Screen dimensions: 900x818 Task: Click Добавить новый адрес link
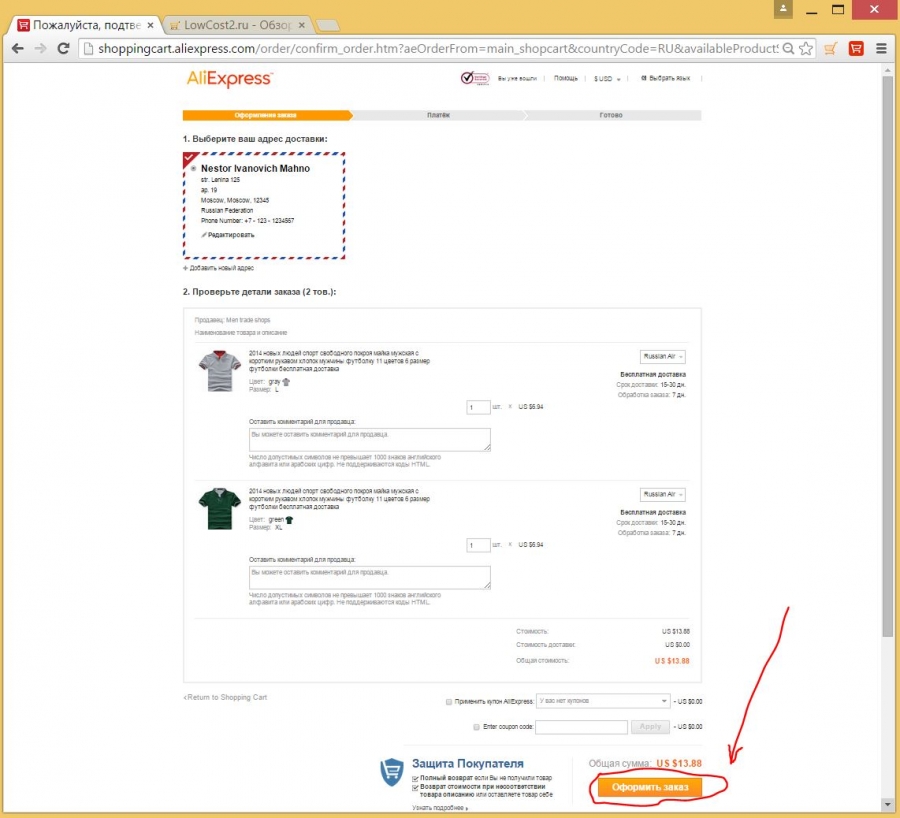coord(219,268)
